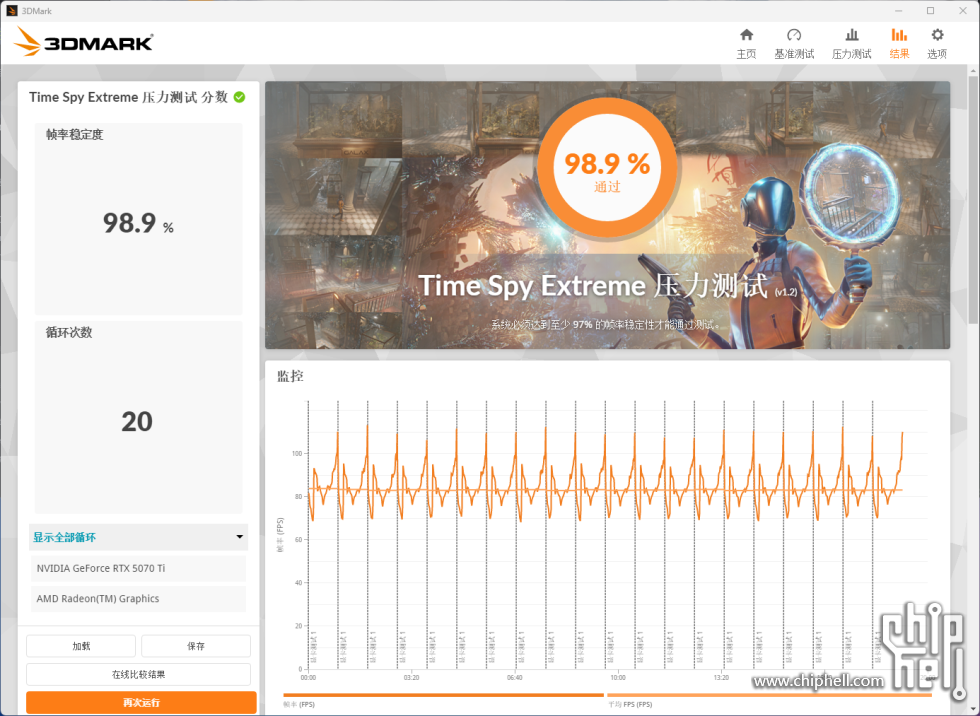Open the 显示全部循环 loop selection dropdown
The image size is (980, 716).
tap(138, 537)
